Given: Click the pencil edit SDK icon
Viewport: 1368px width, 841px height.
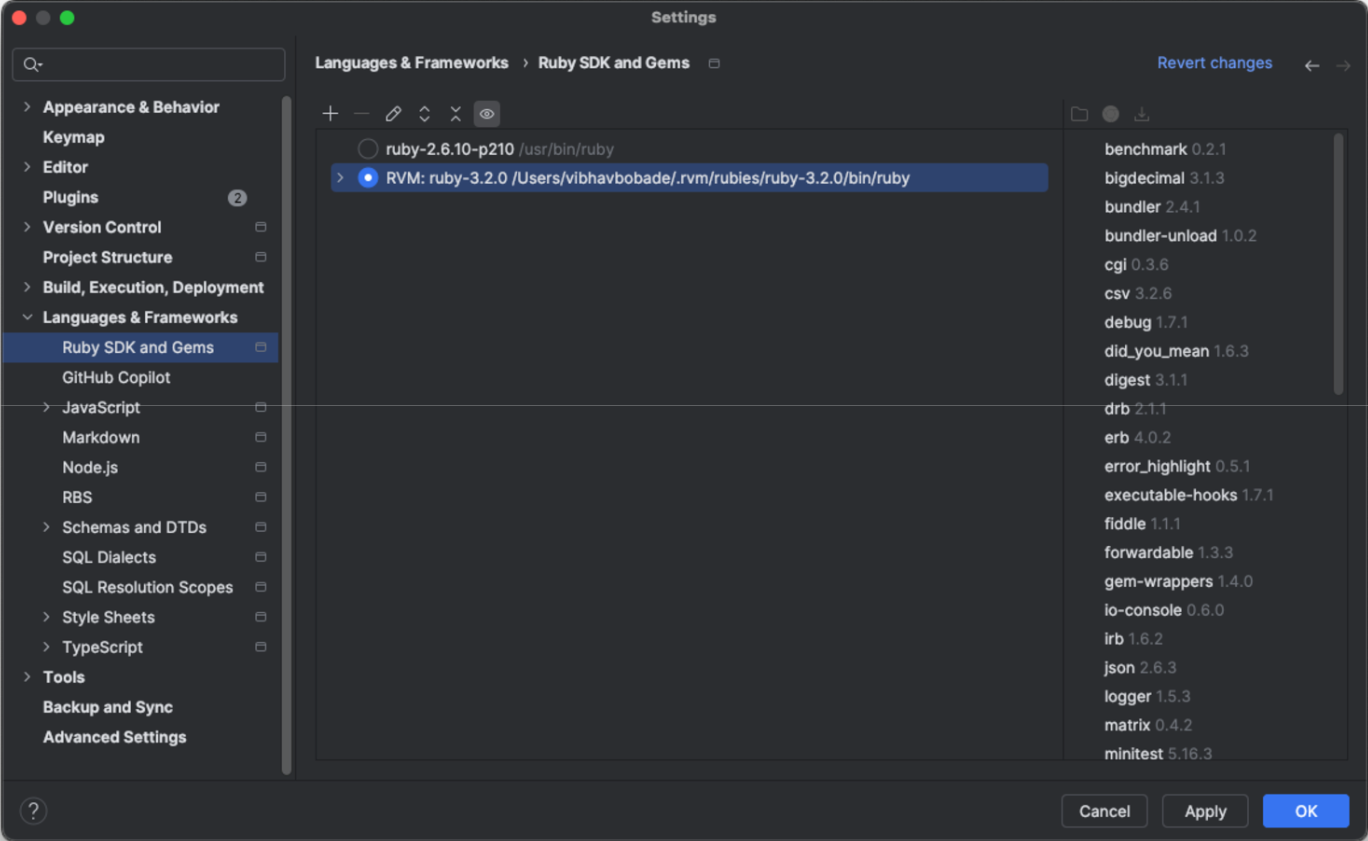Looking at the screenshot, I should pos(393,114).
